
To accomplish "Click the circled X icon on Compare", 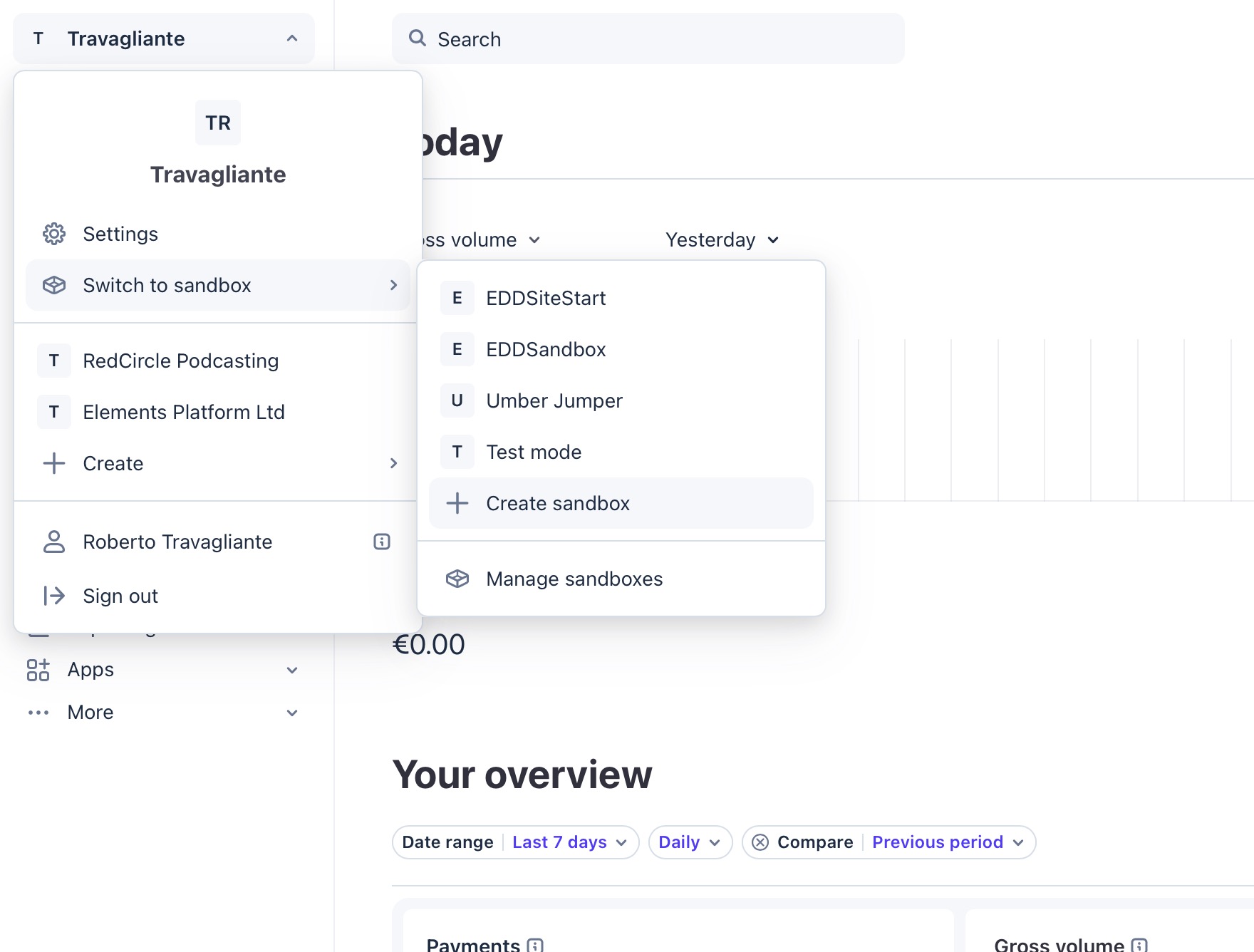I will 760,842.
